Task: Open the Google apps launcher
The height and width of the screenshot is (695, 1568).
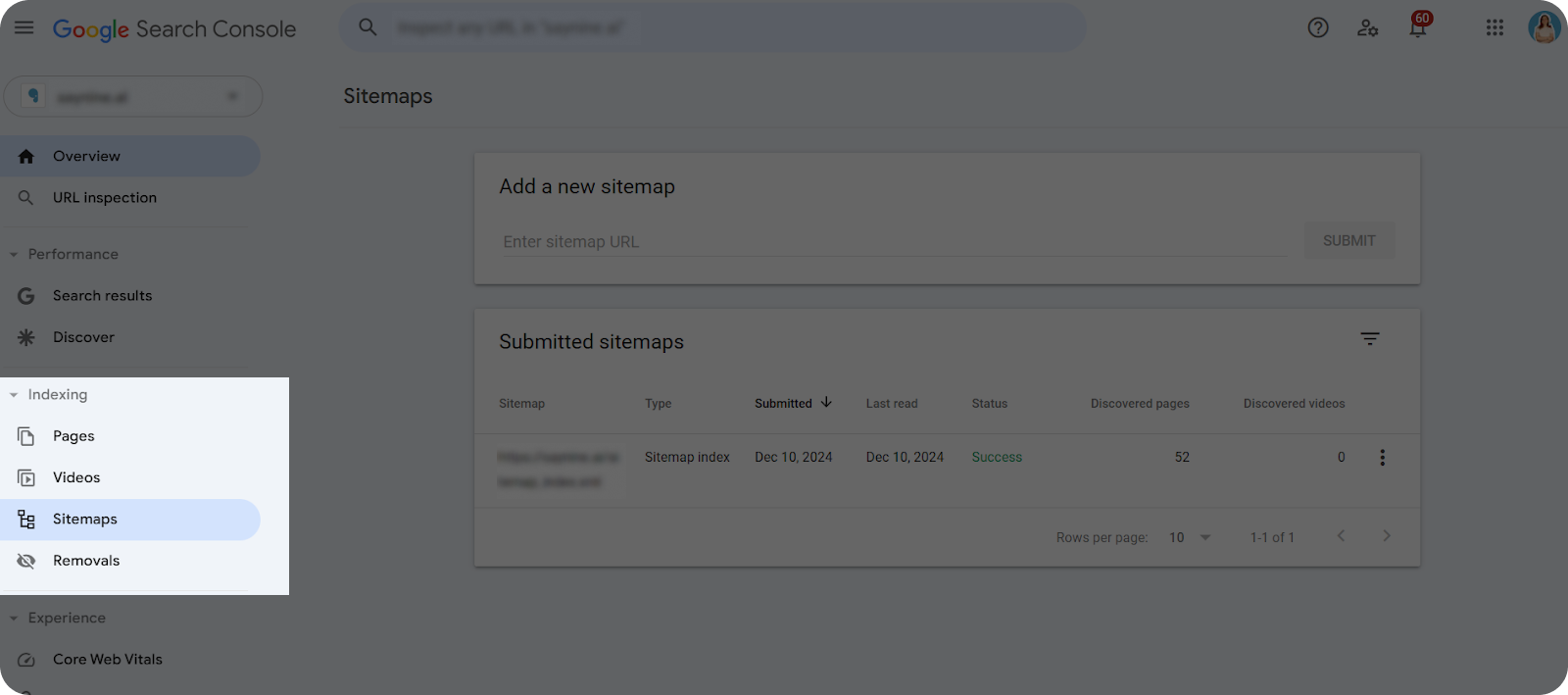Action: click(x=1494, y=27)
